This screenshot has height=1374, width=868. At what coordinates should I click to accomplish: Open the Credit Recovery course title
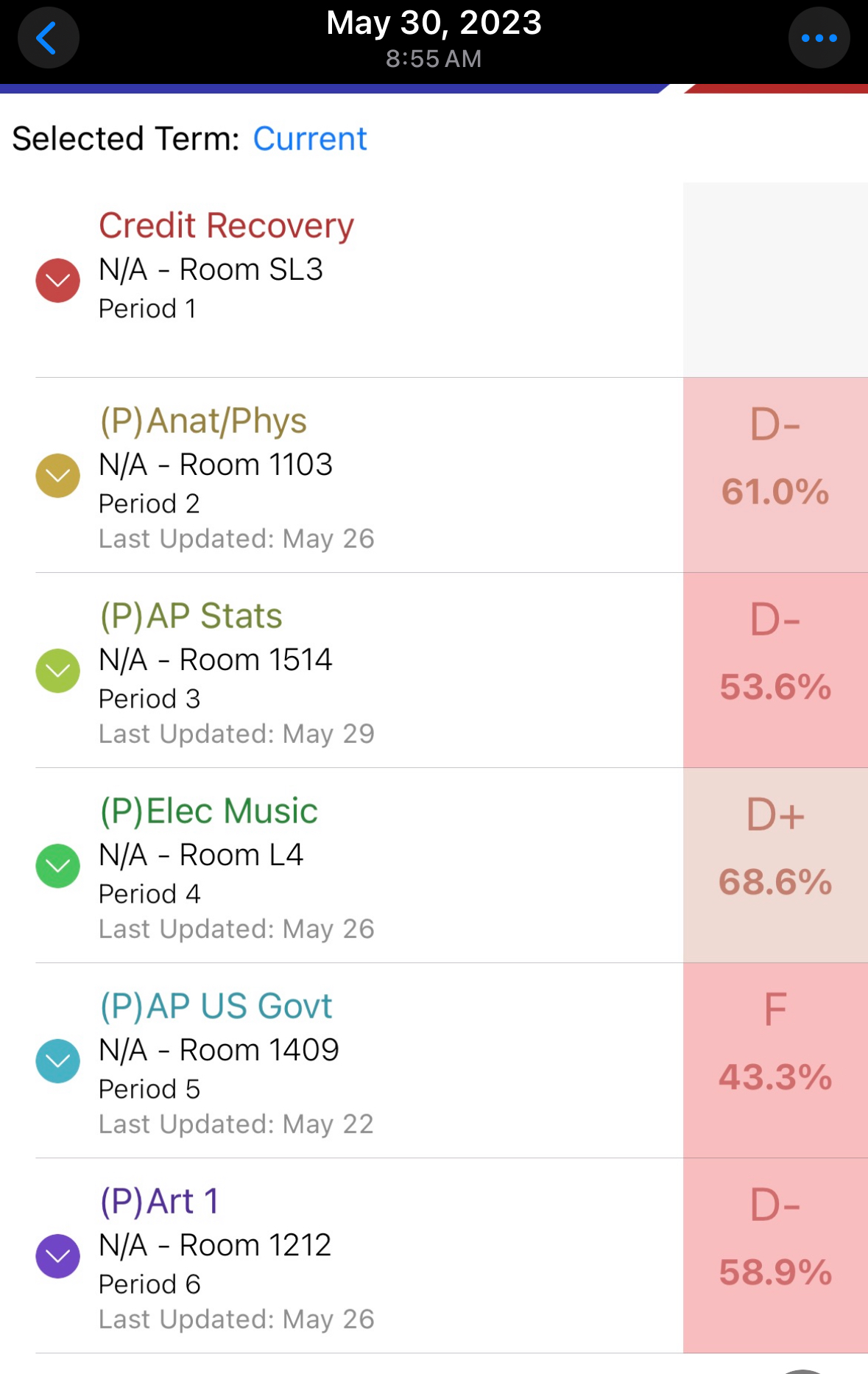coord(226,226)
